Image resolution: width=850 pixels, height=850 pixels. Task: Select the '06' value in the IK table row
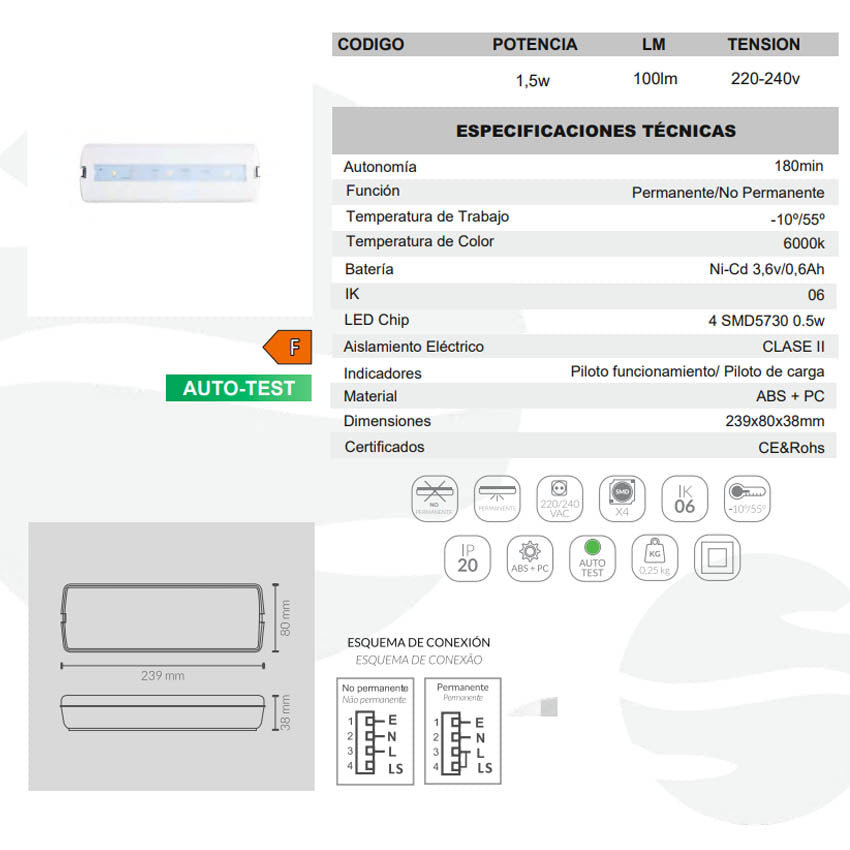pos(816,295)
